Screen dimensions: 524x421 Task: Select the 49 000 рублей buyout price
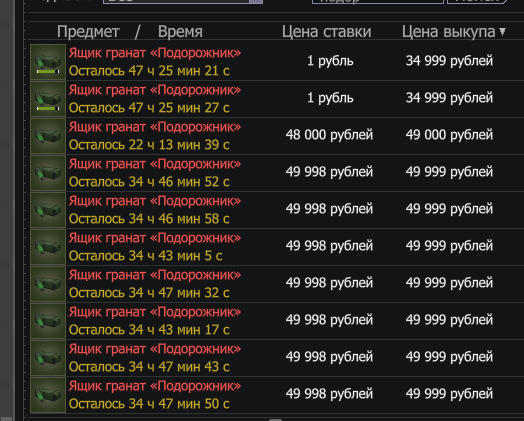point(449,135)
